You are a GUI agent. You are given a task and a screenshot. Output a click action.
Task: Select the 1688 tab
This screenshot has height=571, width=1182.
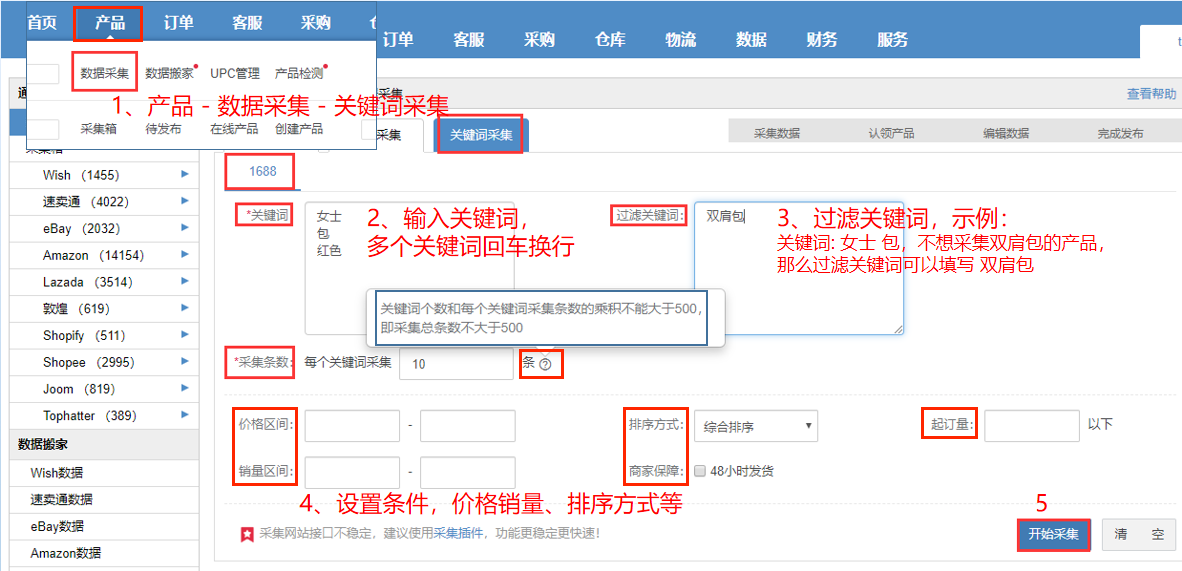click(262, 171)
